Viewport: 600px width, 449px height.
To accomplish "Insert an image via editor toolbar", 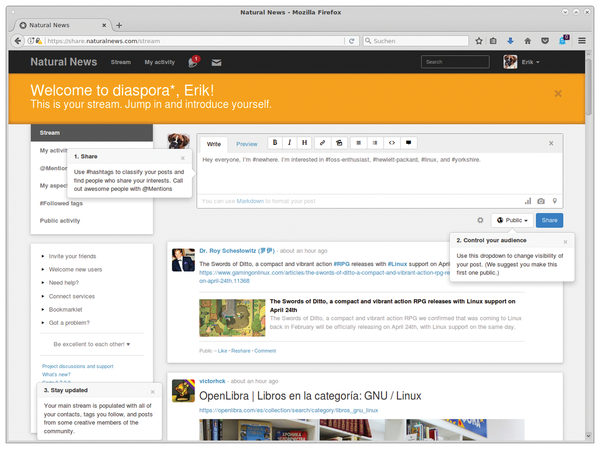I will 339,143.
